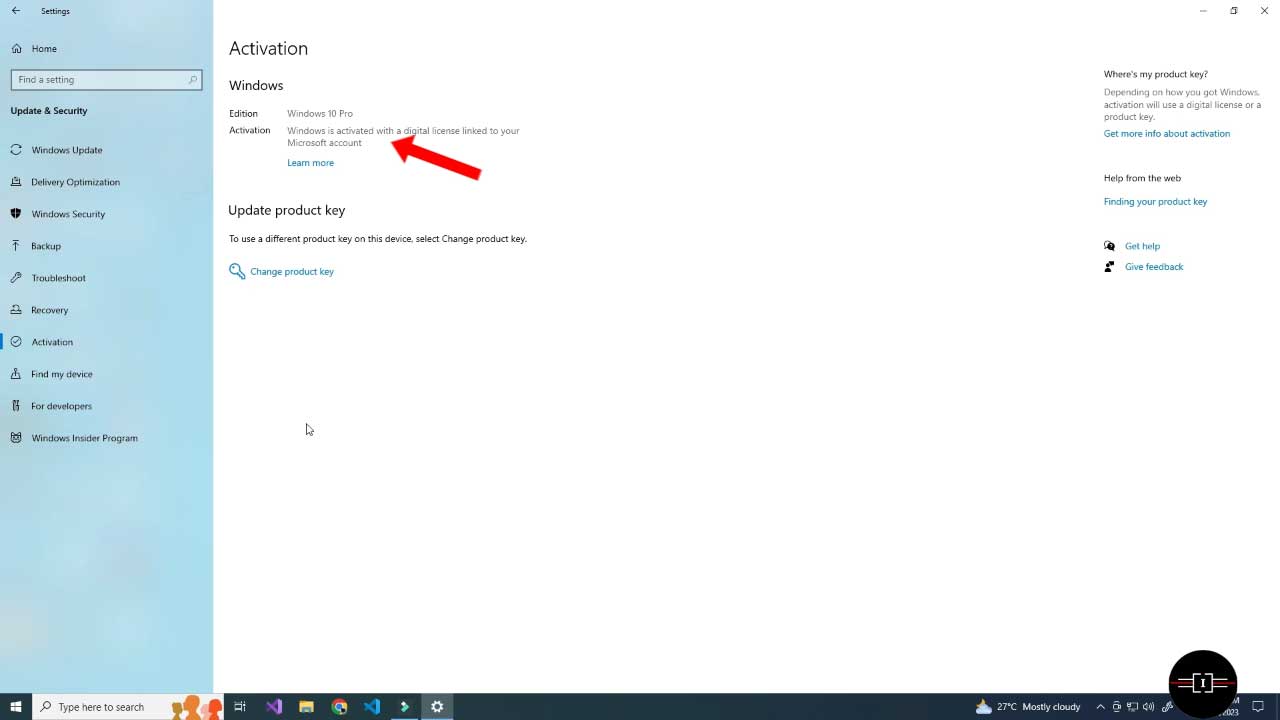Click the Windows Update sync icon
Screen dimensions: 1280x720
click(16, 150)
